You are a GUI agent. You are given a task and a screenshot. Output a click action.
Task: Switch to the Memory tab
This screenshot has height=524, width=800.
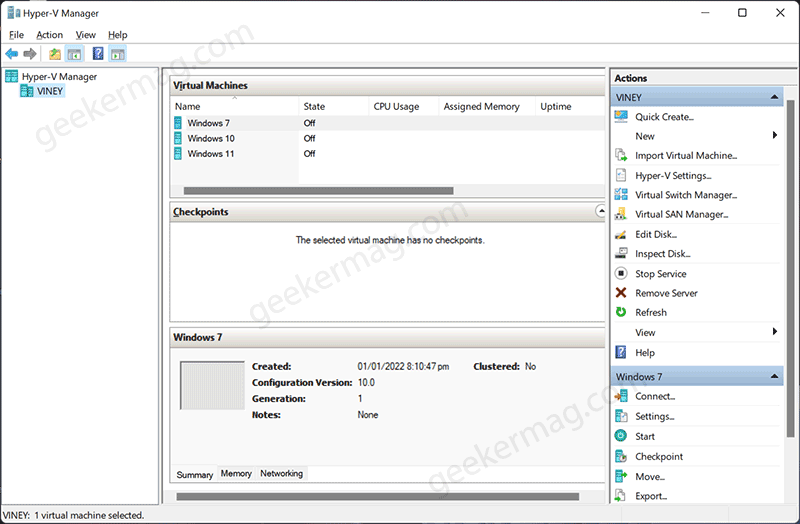(236, 473)
